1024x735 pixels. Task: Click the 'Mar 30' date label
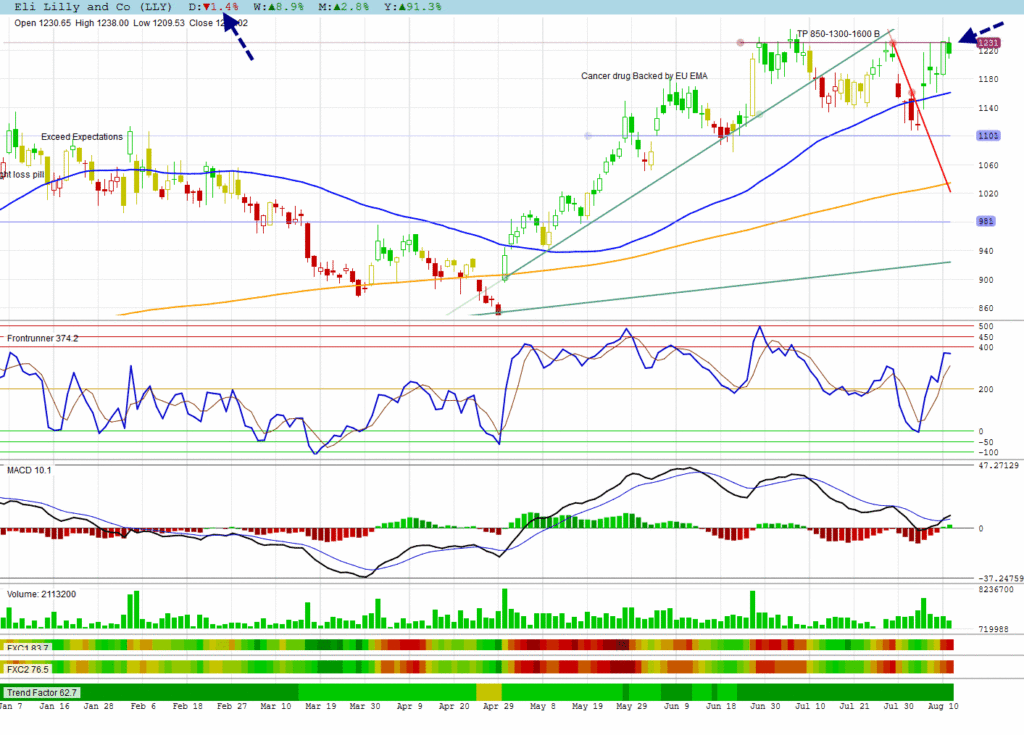click(x=365, y=706)
